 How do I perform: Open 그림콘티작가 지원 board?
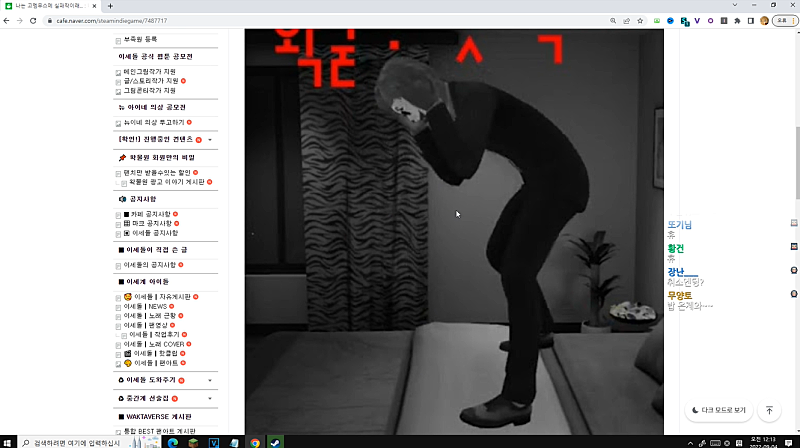(x=149, y=91)
